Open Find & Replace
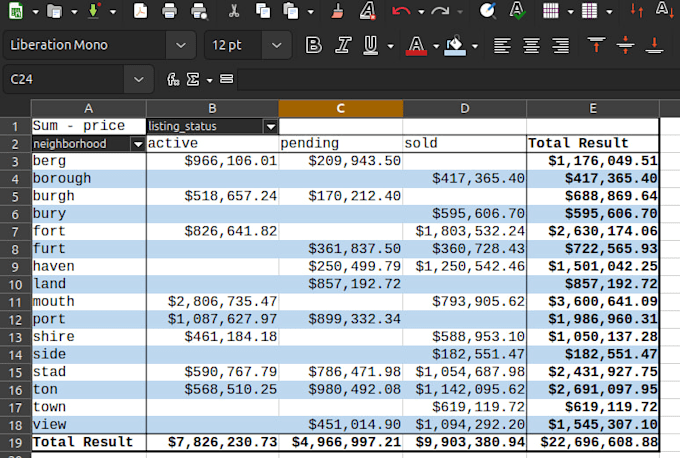 [487, 11]
